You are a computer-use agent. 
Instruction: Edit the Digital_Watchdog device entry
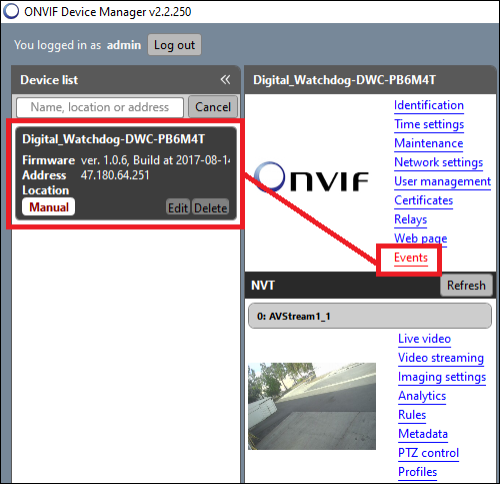(x=178, y=207)
